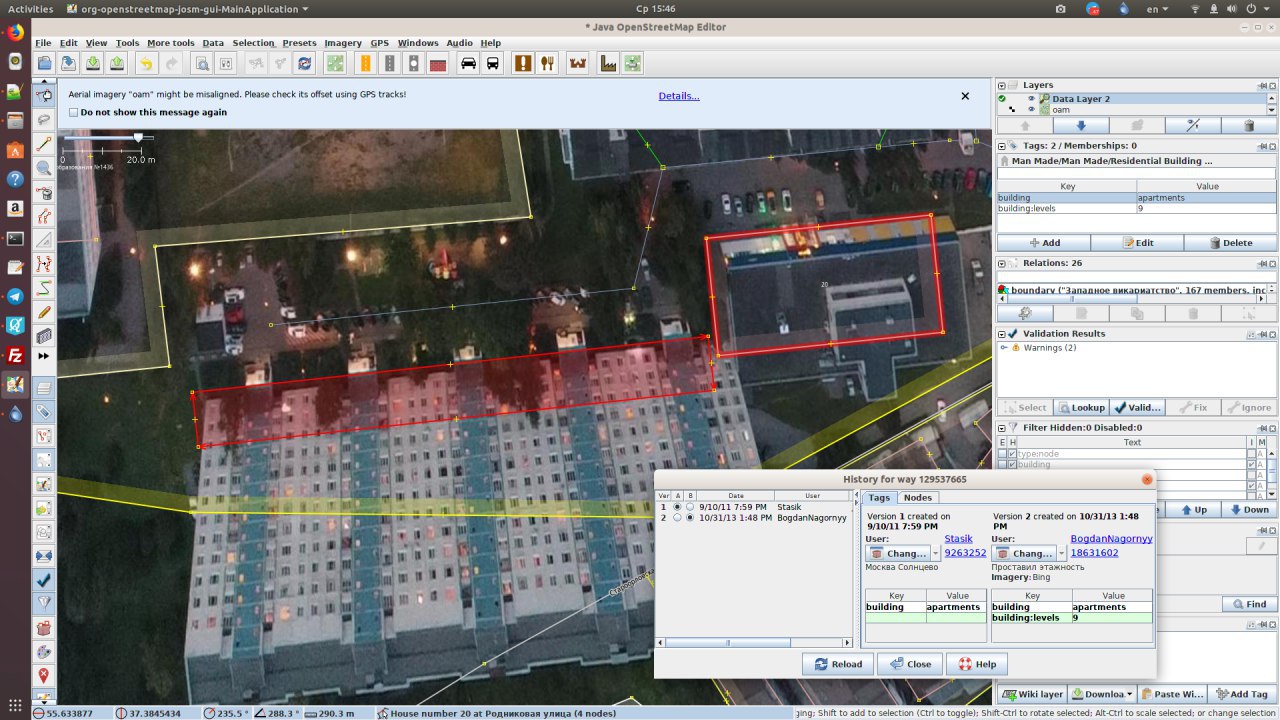Collapse the Layers panel arrow

click(x=1002, y=86)
